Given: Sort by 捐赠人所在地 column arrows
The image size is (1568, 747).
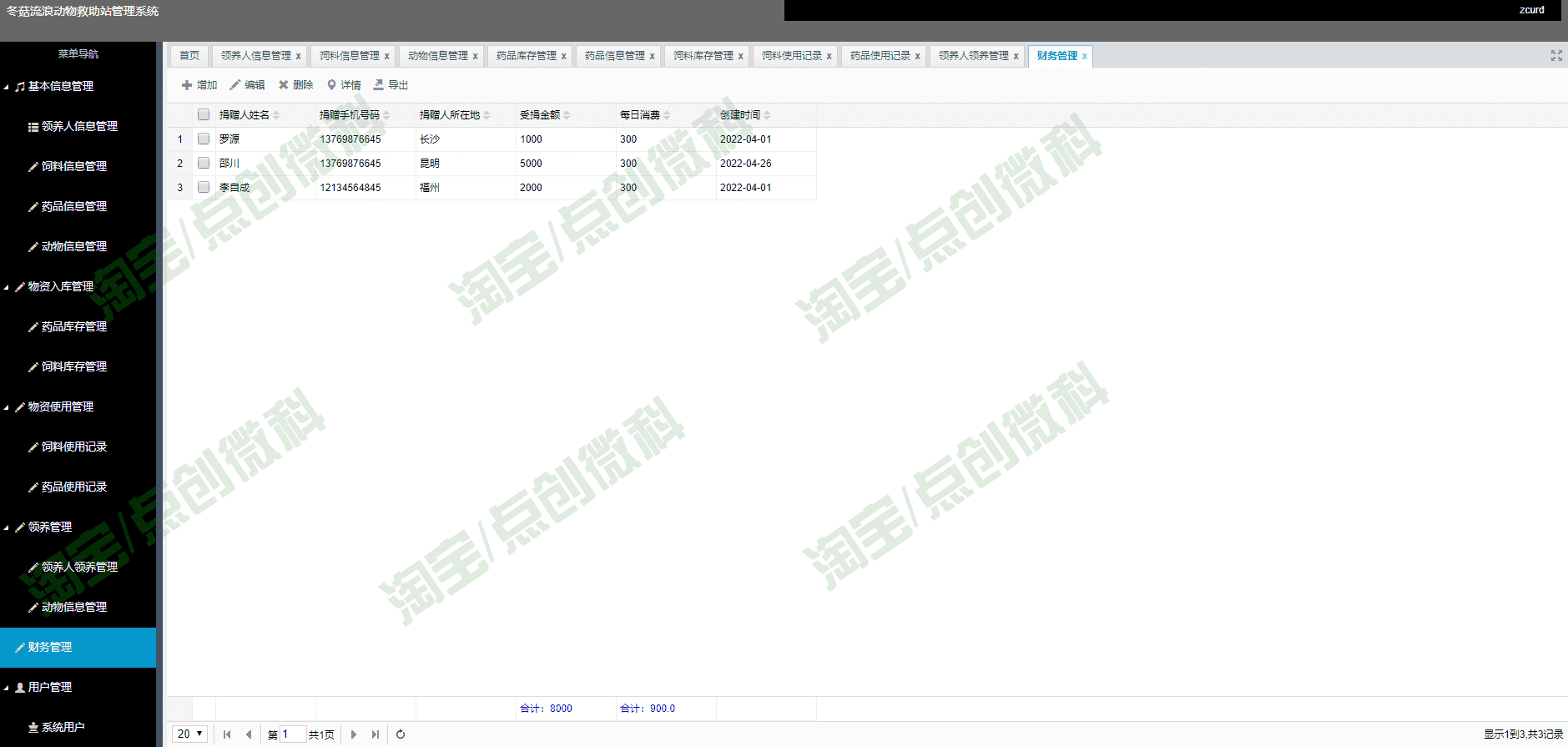Looking at the screenshot, I should point(487,115).
